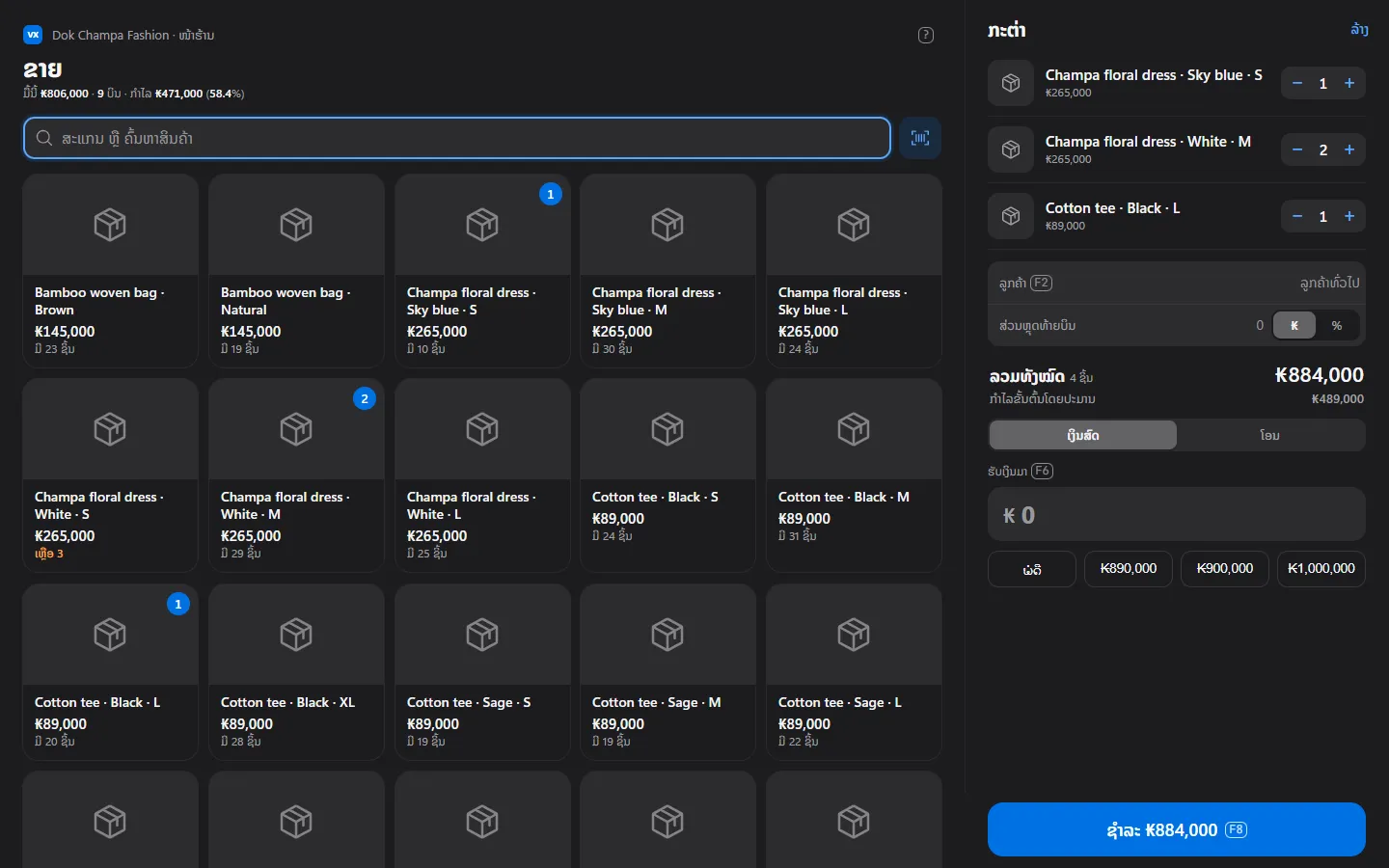Add Cotton tee Black S to cart

(667, 475)
